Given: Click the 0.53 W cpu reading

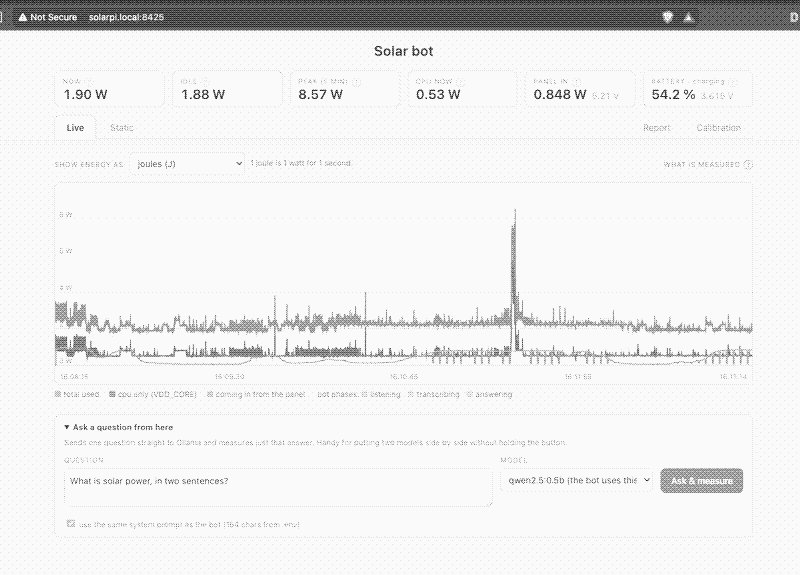Looking at the screenshot, I should coord(438,94).
